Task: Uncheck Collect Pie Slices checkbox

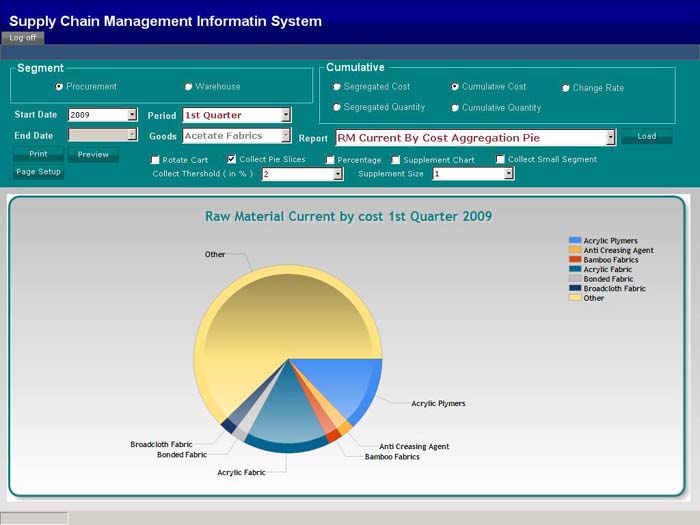Action: coord(231,159)
